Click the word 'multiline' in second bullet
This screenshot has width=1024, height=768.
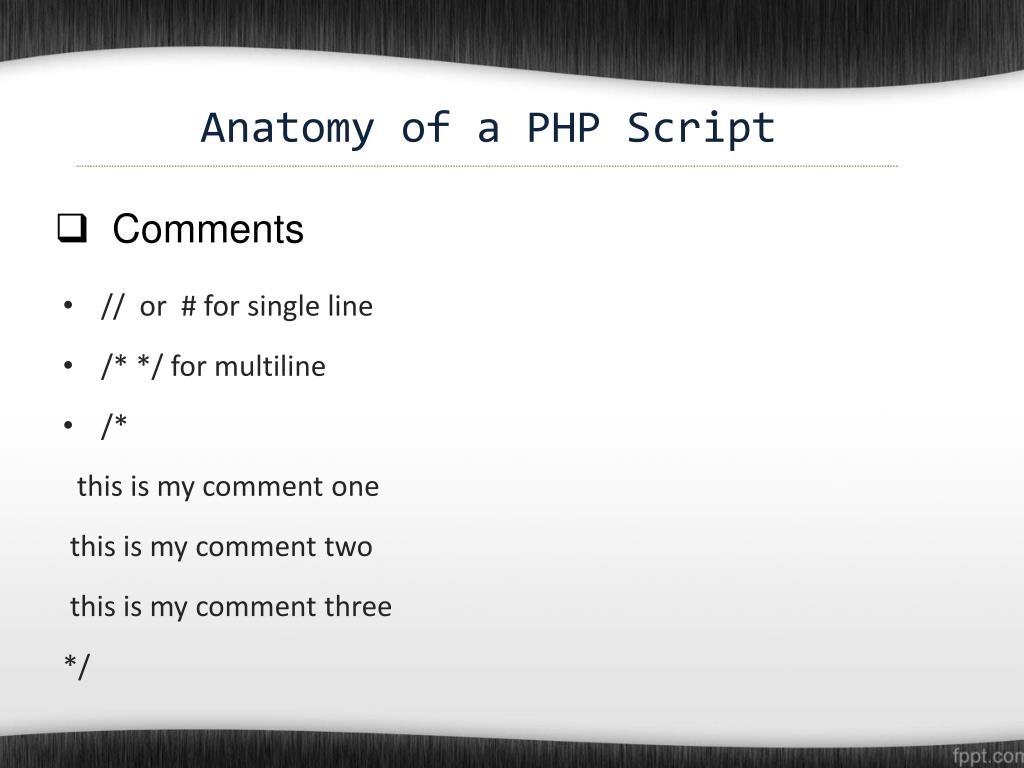pyautogui.click(x=270, y=366)
